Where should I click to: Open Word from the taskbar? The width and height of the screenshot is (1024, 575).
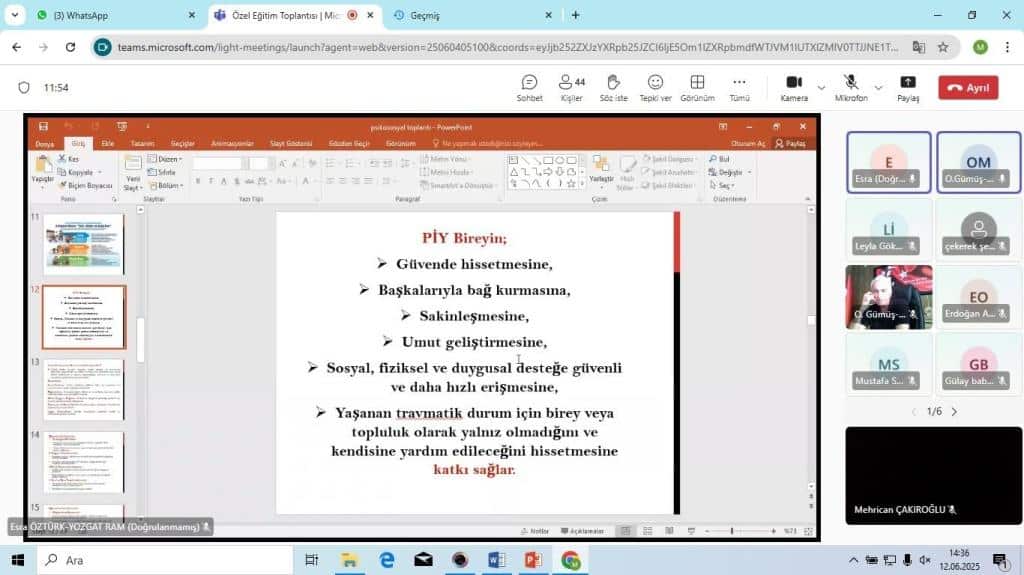496,560
